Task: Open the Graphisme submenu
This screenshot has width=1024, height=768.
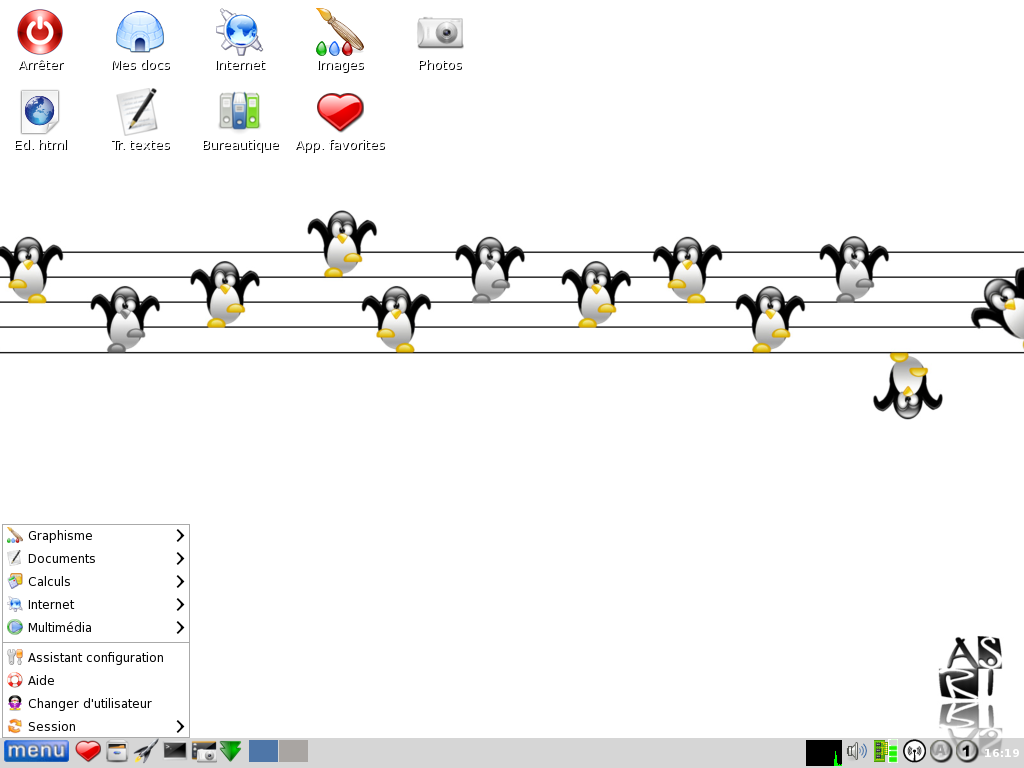Action: 96,536
